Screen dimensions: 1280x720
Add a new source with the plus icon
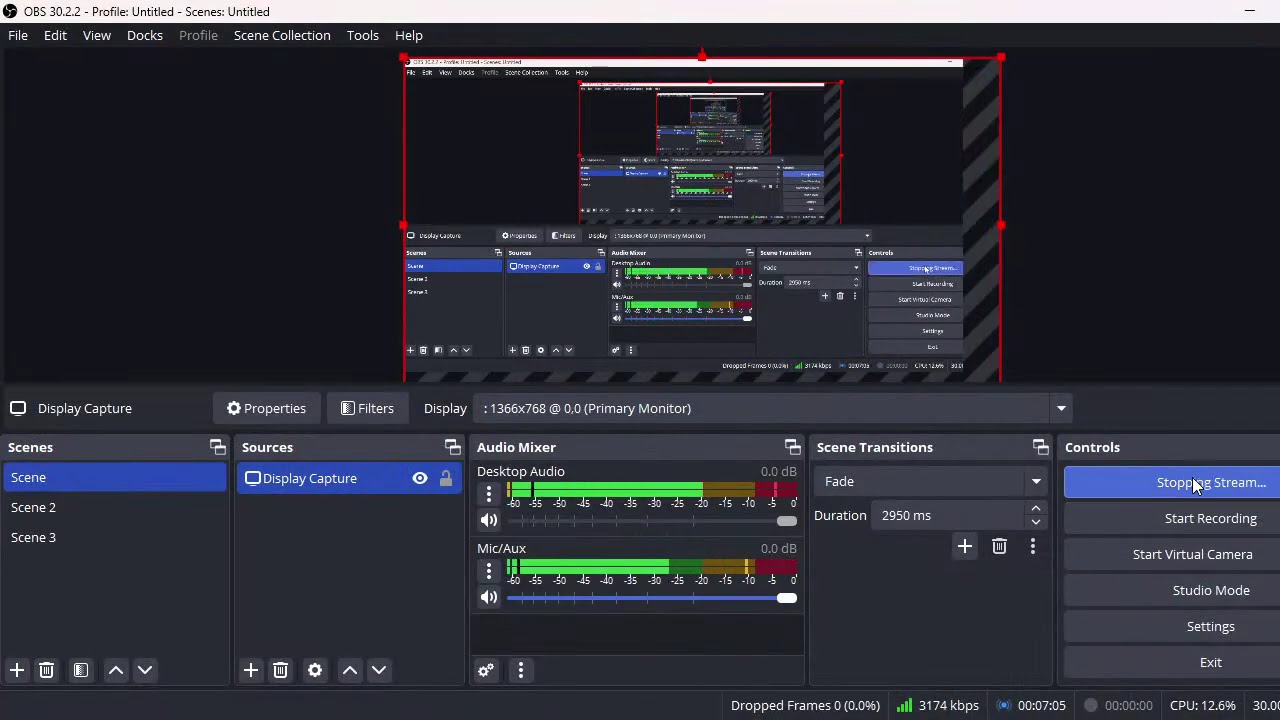[251, 670]
